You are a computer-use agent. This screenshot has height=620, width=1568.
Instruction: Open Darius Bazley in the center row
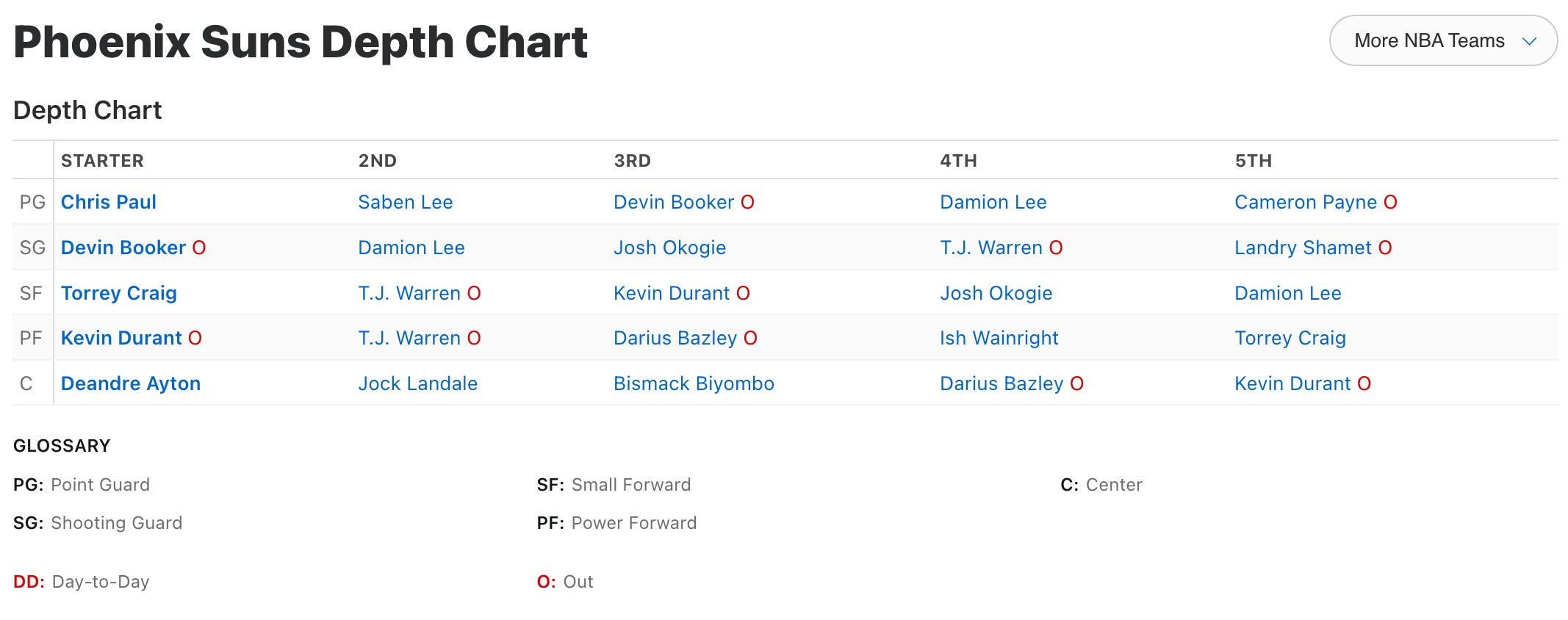point(1001,383)
